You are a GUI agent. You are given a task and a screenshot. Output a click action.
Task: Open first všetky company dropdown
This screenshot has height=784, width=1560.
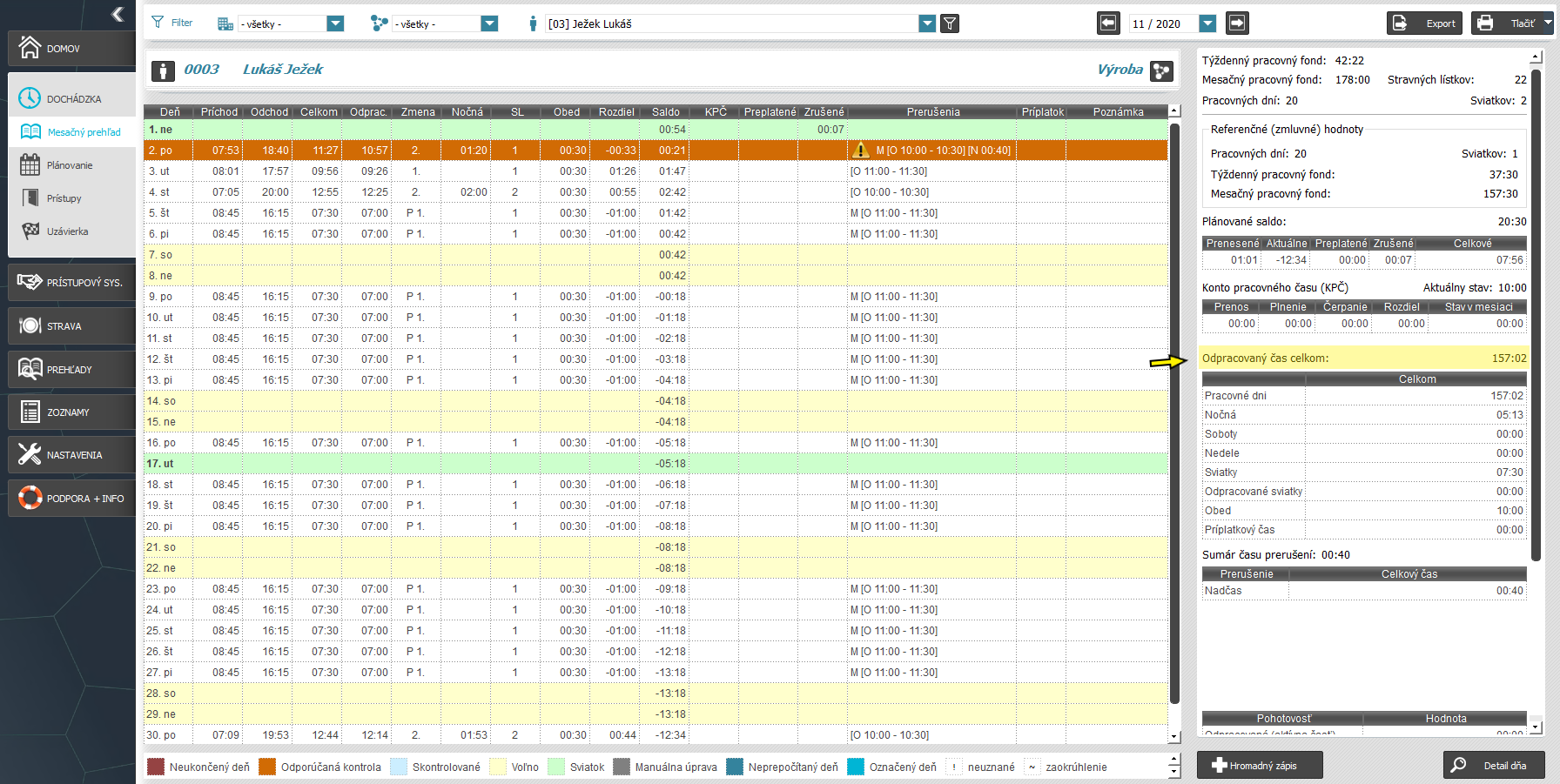(x=335, y=23)
